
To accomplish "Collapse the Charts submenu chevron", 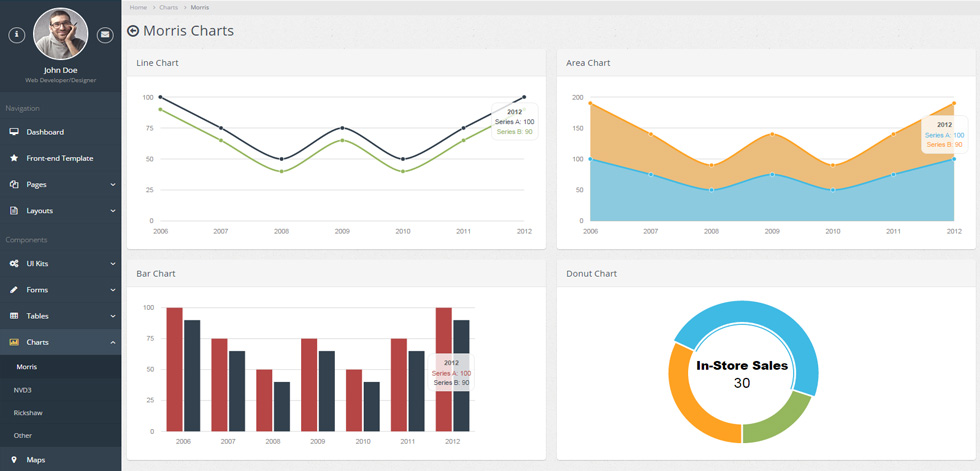I will click(113, 342).
